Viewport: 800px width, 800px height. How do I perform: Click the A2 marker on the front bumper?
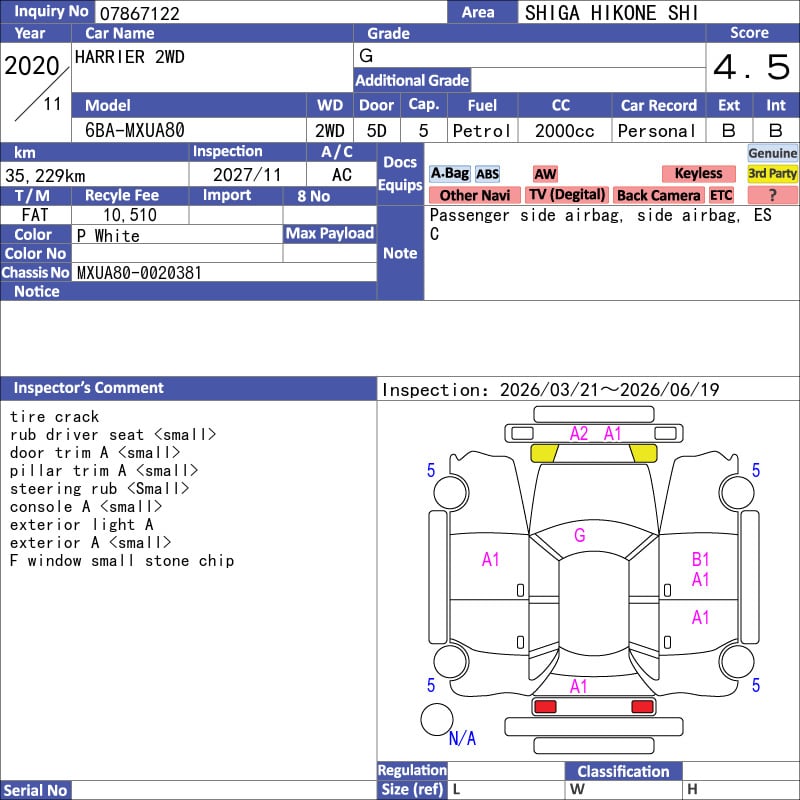point(579,434)
